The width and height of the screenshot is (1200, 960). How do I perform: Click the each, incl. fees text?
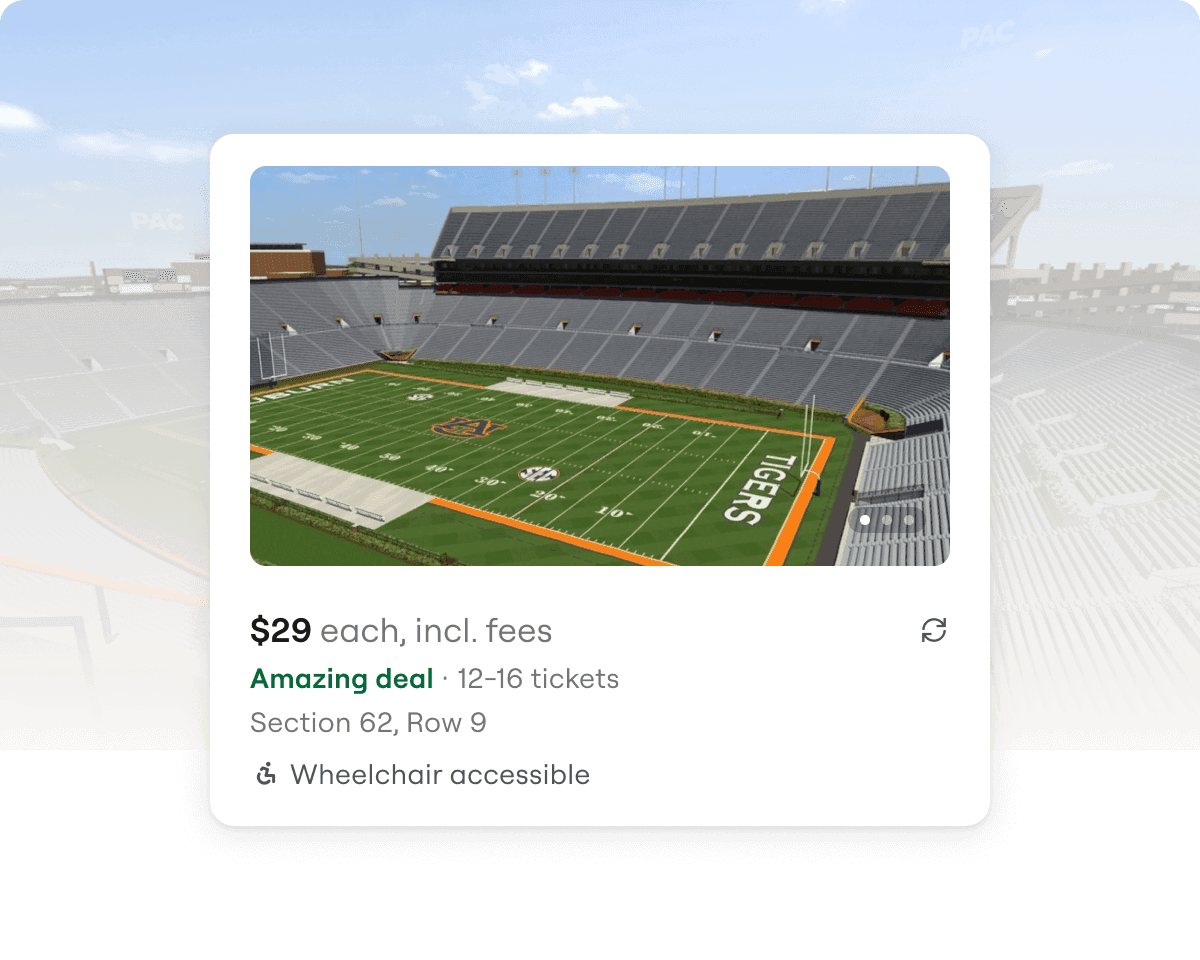[437, 631]
